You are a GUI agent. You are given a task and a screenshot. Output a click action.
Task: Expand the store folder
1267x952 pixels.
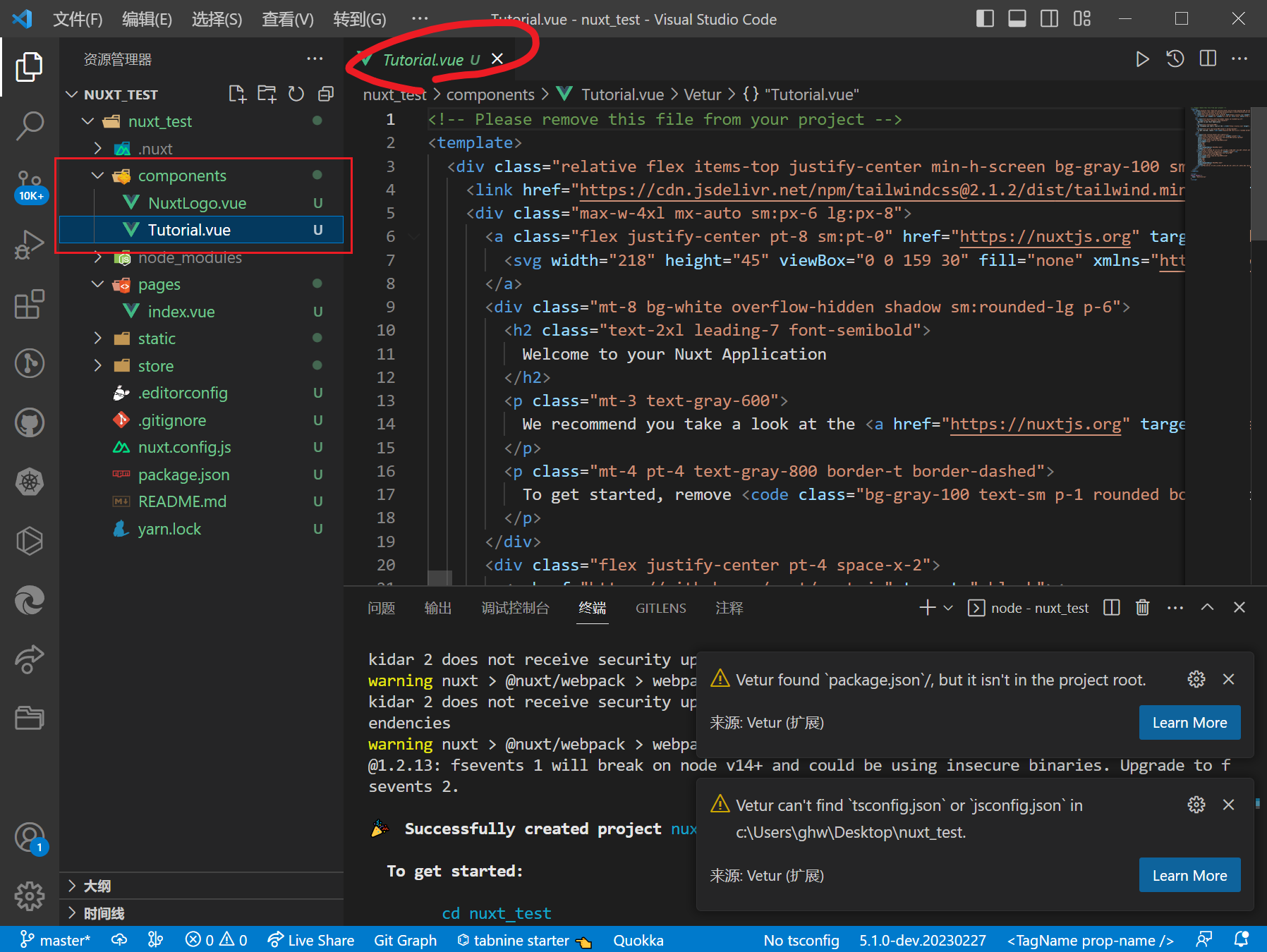click(x=97, y=366)
